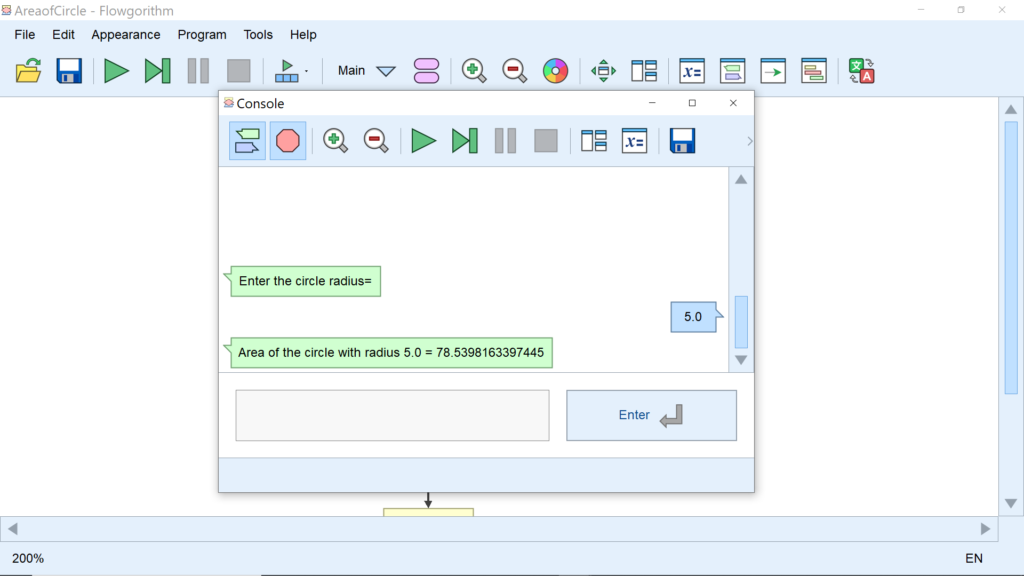Screen dimensions: 1024x576
Task: Open the Program menu
Action: [202, 34]
